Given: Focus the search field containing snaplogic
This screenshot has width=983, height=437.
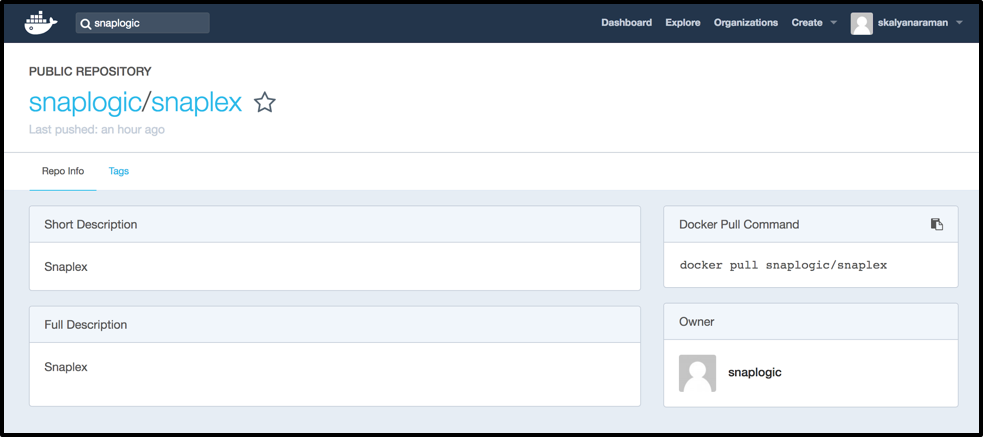Looking at the screenshot, I should tap(142, 23).
